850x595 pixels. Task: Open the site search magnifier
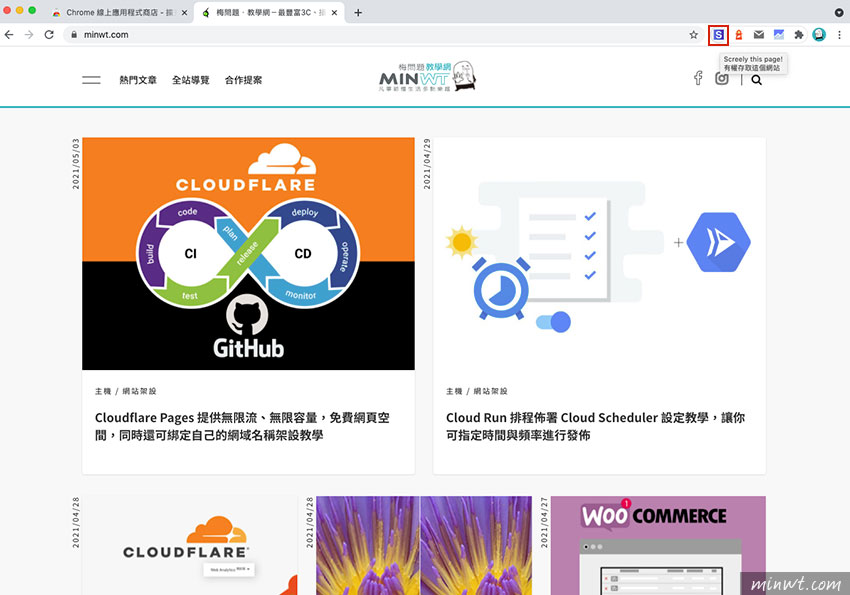click(x=756, y=80)
